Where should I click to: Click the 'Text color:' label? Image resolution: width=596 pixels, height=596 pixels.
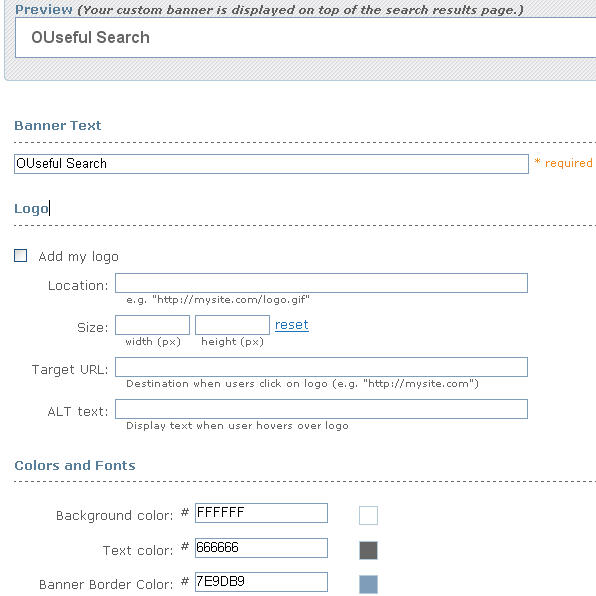[138, 550]
